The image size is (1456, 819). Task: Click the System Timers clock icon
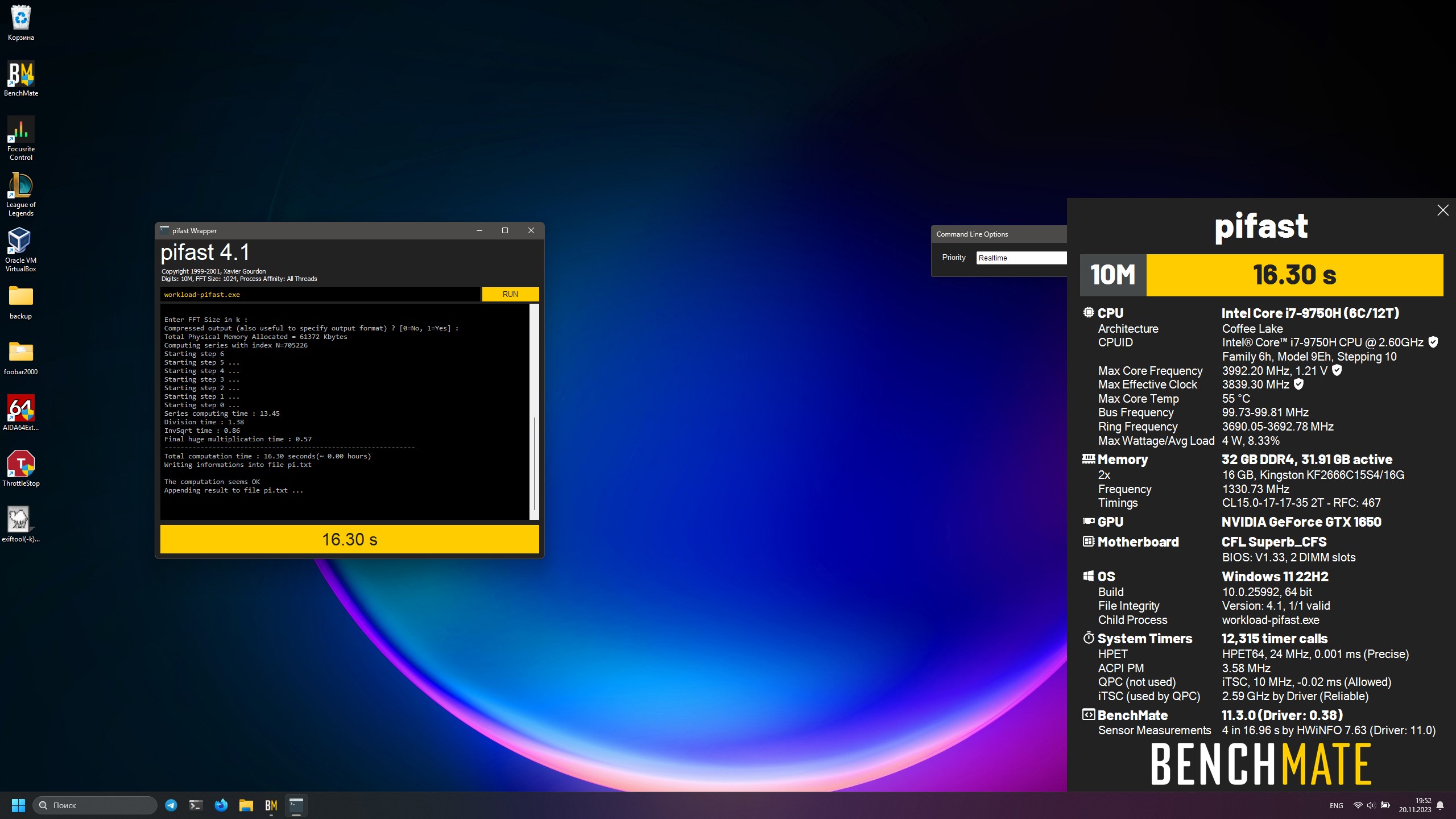coord(1089,638)
